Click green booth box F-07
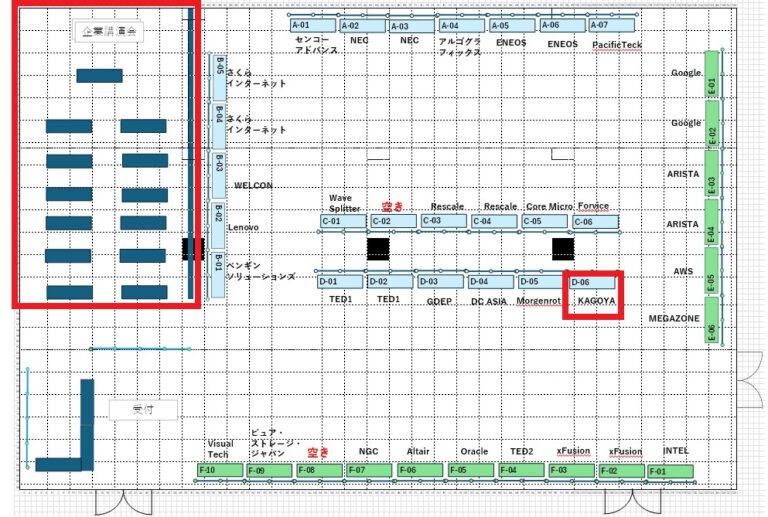 369,470
